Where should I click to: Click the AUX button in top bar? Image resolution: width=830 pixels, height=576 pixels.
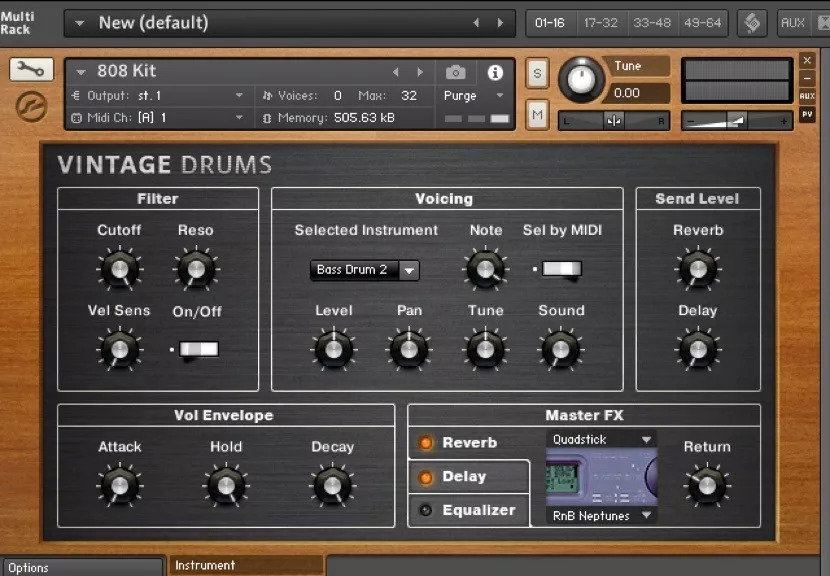793,23
